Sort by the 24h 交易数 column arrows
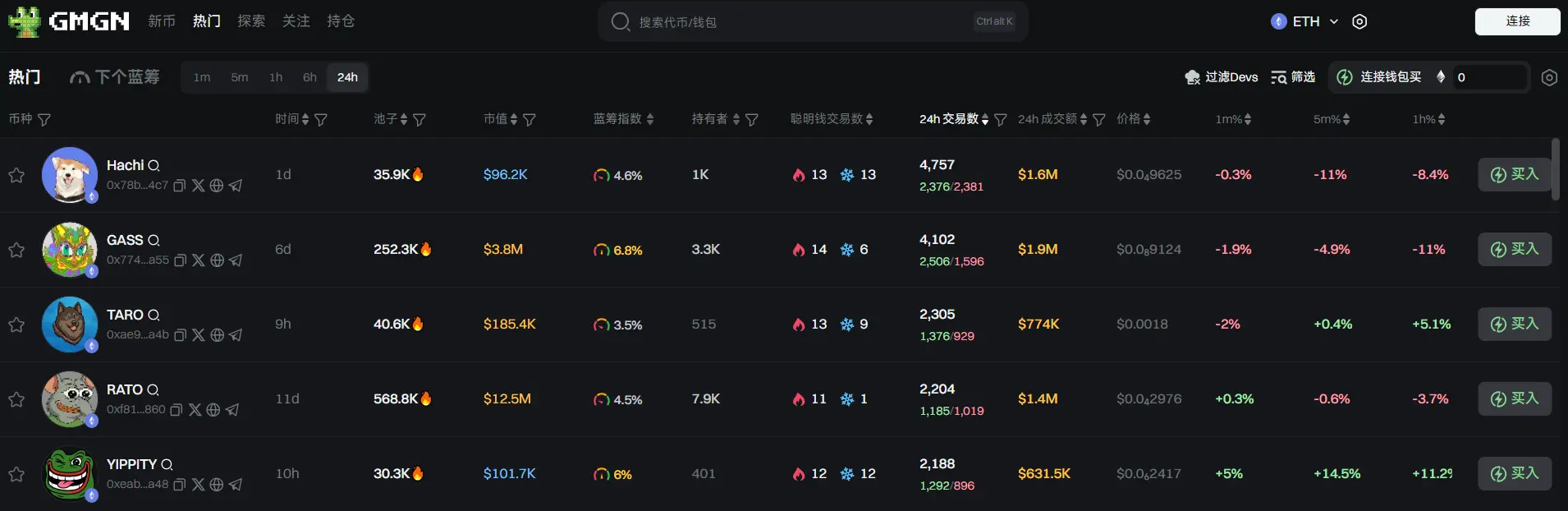1568x511 pixels. (985, 120)
